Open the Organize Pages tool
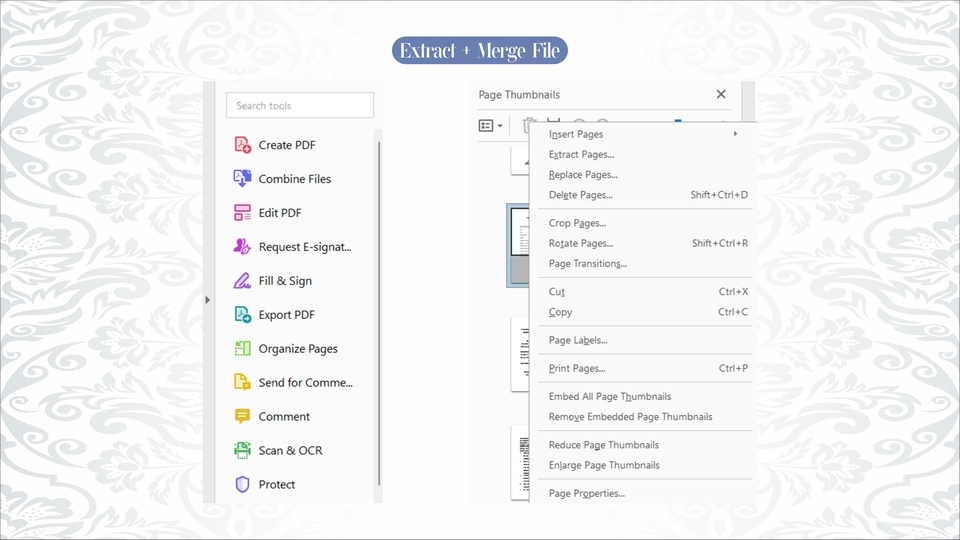The width and height of the screenshot is (960, 540). 286,349
